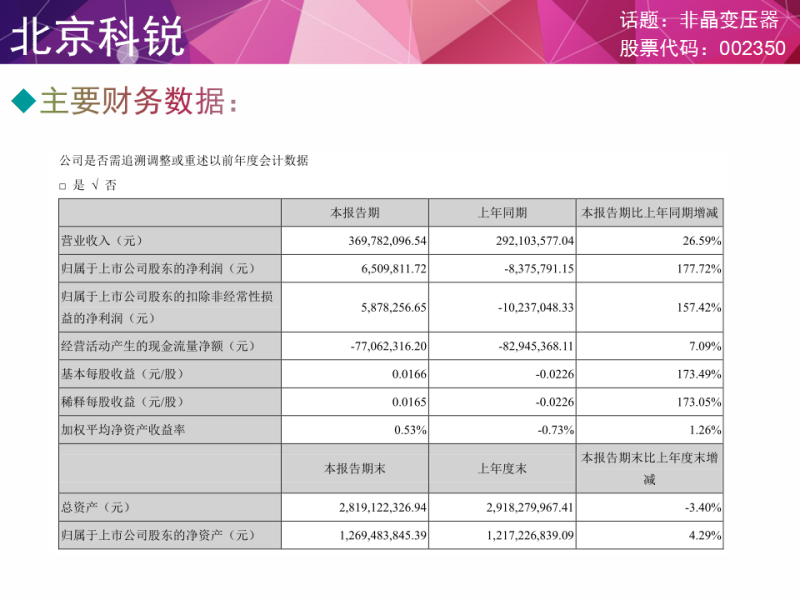This screenshot has height=600, width=800.
Task: Click the value 0.53%
Action: click(410, 430)
